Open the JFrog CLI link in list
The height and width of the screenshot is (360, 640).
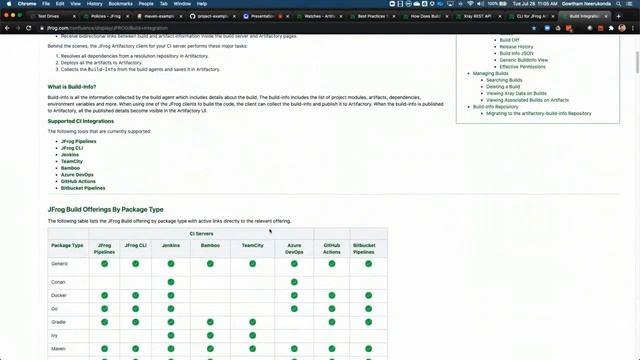coord(72,148)
